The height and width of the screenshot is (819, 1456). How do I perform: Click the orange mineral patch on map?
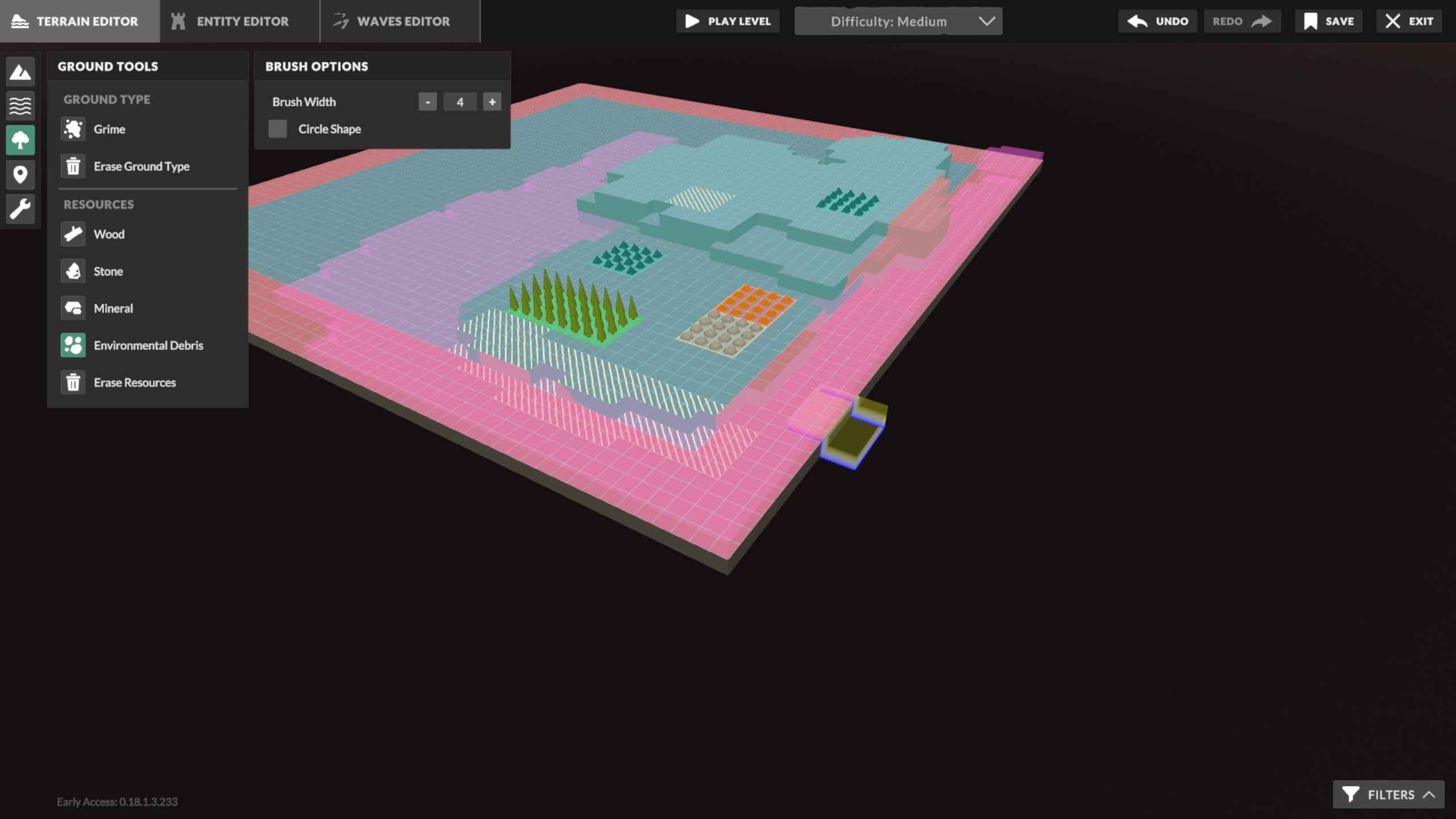755,304
